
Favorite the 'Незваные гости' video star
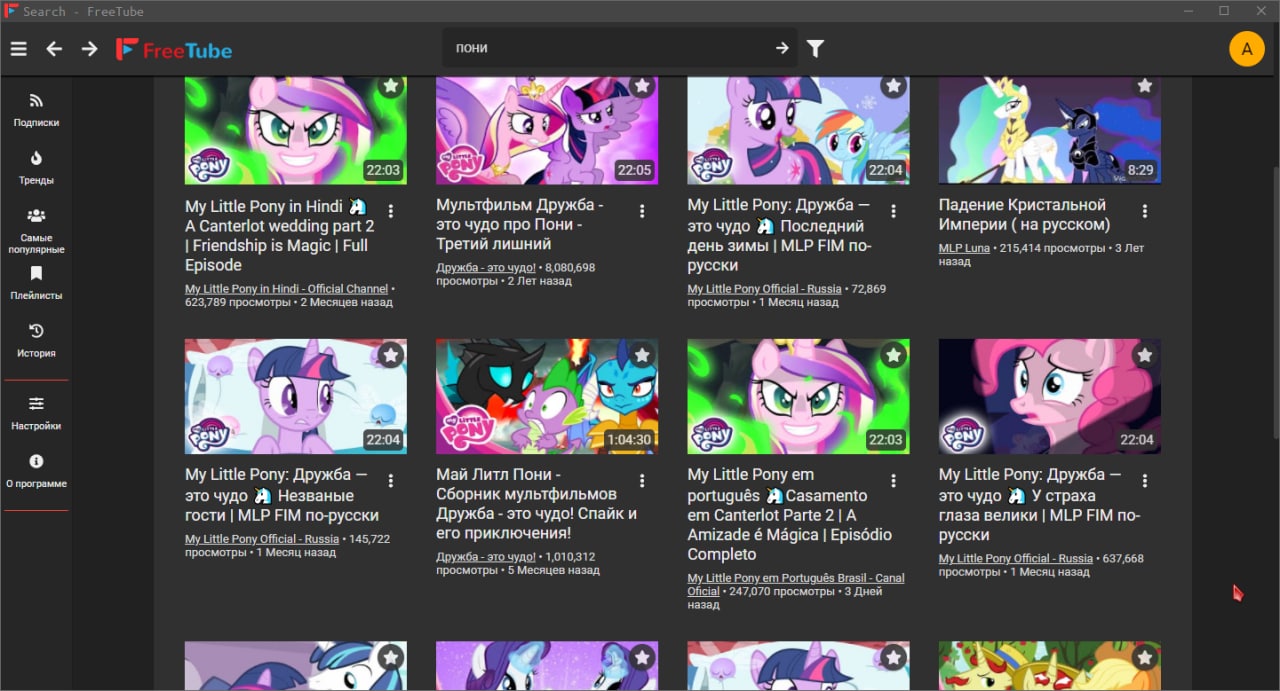click(x=391, y=355)
